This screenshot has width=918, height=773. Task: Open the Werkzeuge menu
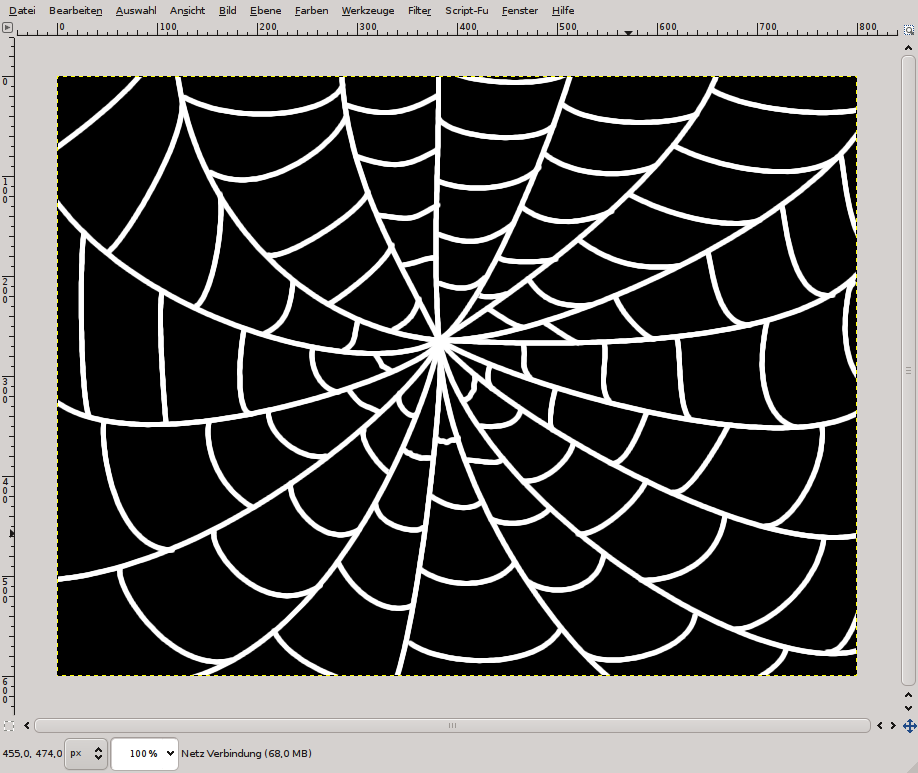[x=368, y=11]
